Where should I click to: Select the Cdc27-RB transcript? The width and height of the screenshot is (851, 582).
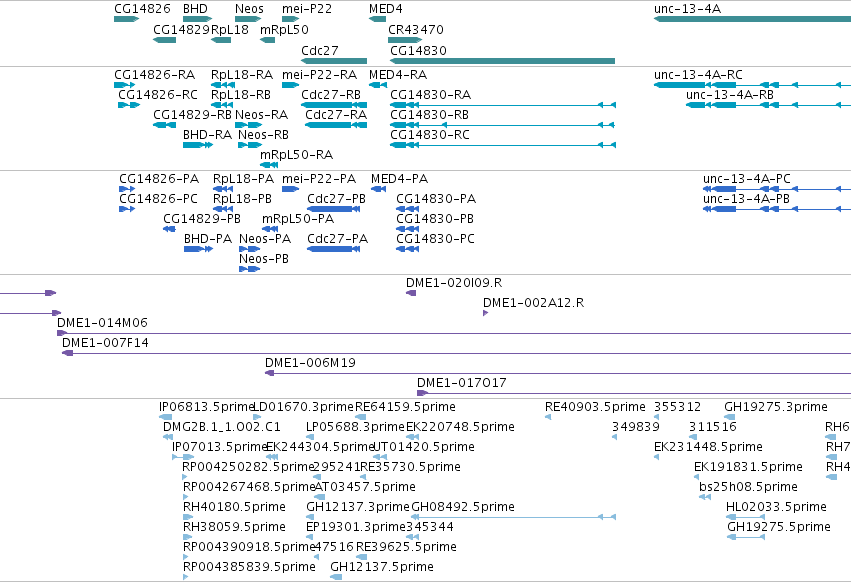point(334,105)
